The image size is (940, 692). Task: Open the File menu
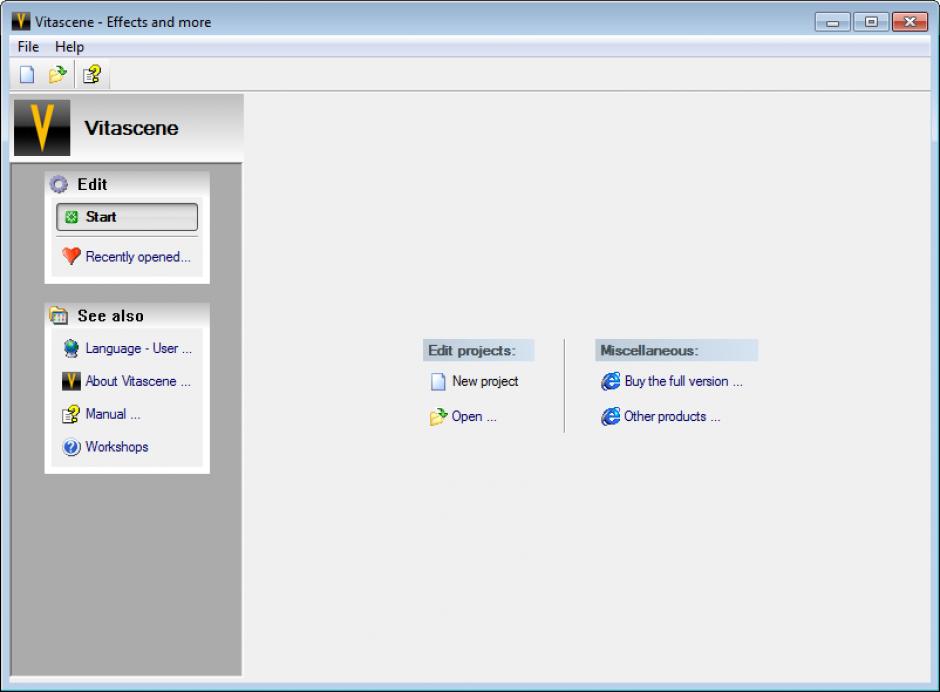point(28,47)
